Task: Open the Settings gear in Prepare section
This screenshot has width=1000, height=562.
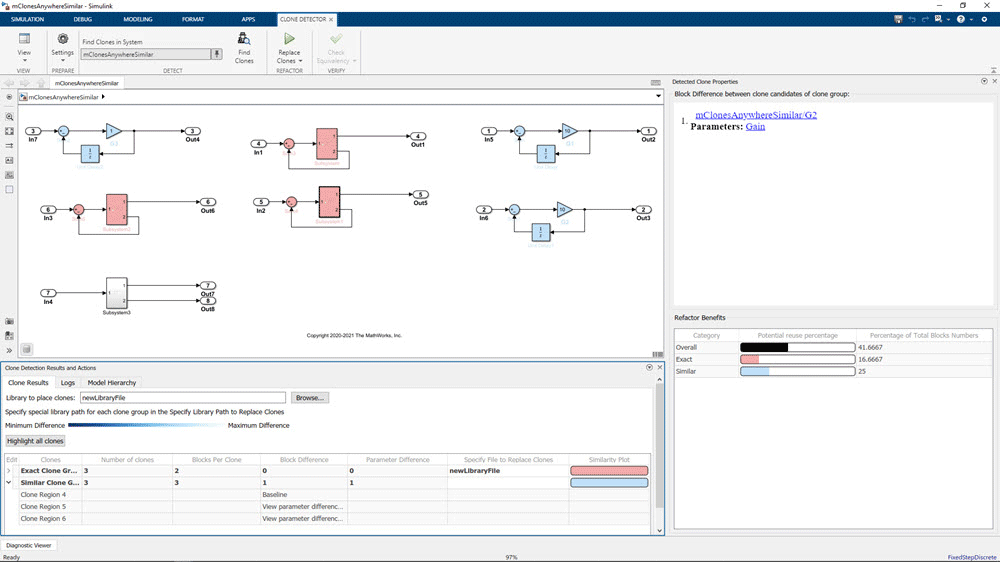Action: point(63,39)
